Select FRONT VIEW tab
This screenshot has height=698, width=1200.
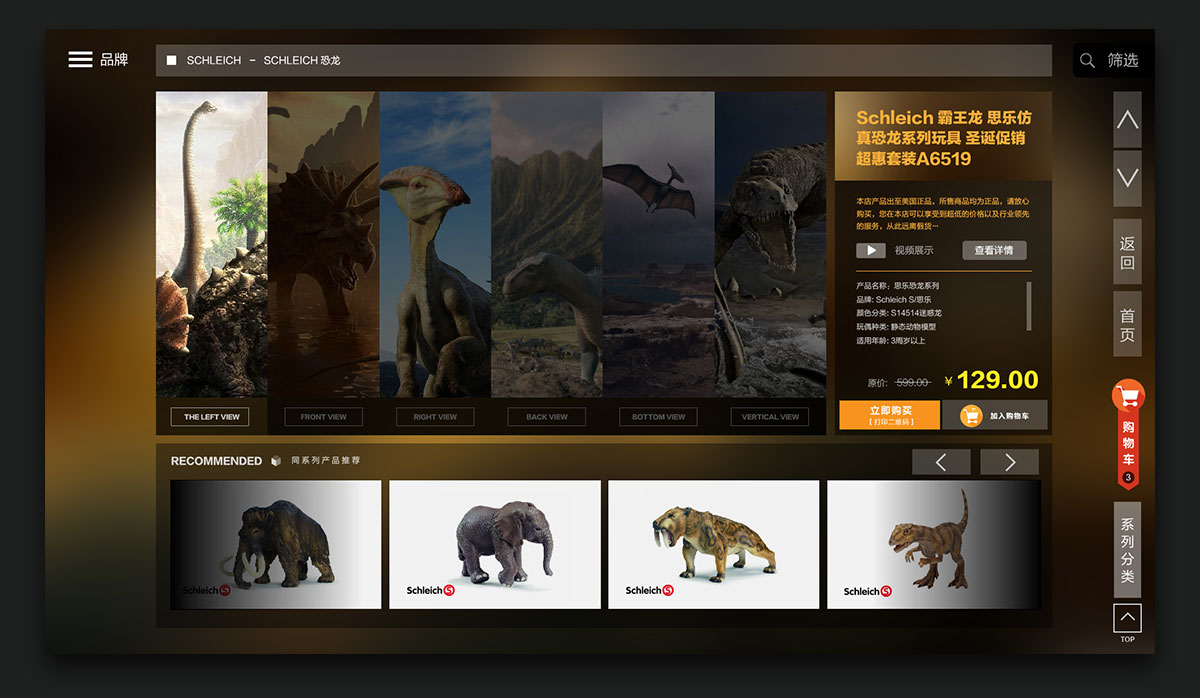(323, 417)
